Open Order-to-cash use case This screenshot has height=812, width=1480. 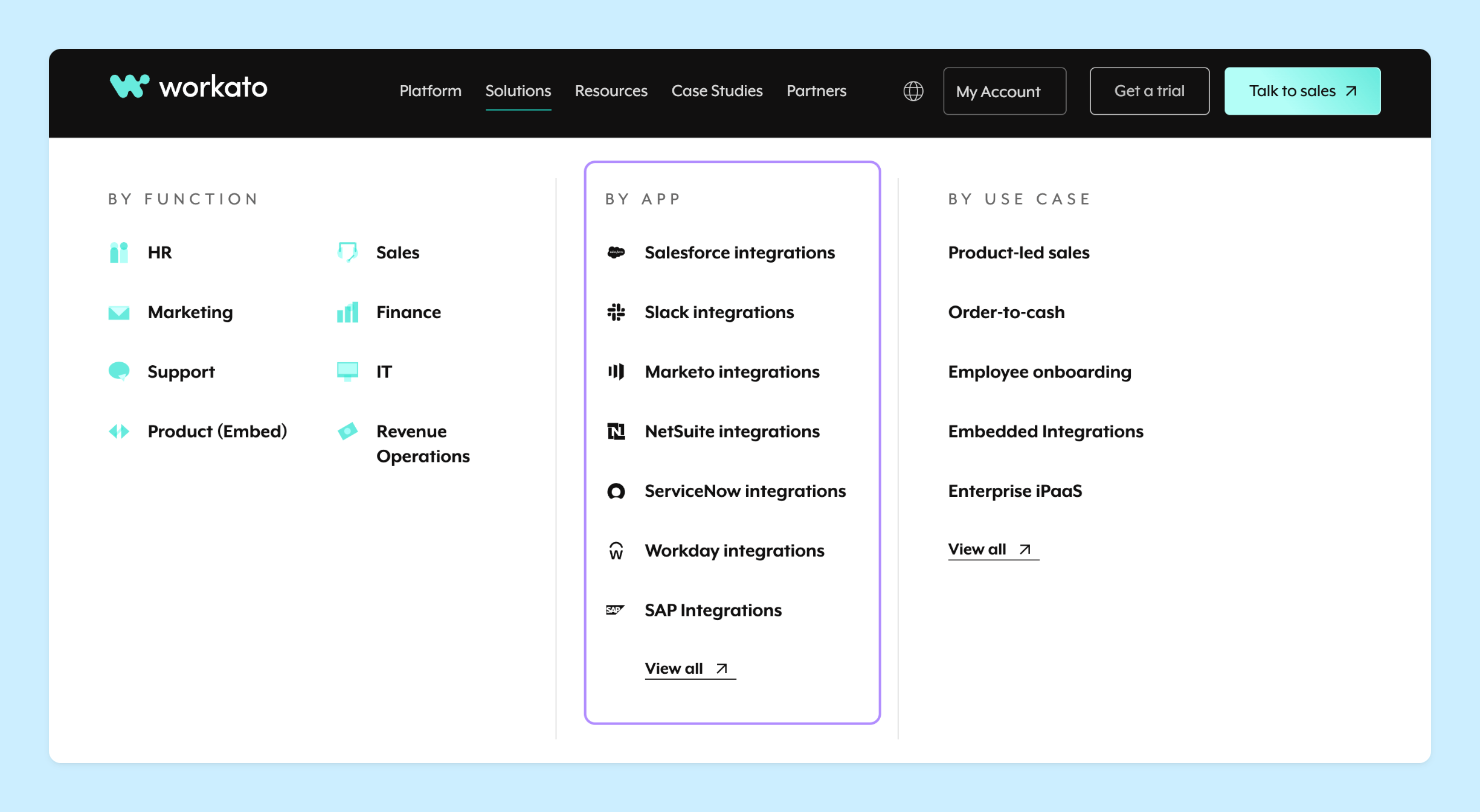point(1006,312)
